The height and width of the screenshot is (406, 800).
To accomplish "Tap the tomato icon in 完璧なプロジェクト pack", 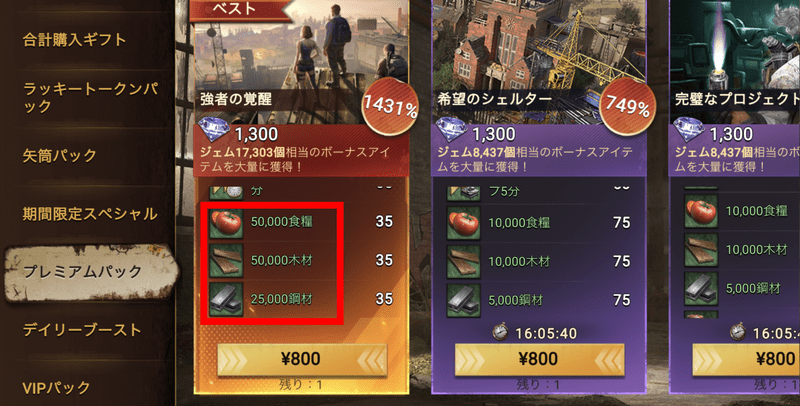I will (x=701, y=212).
